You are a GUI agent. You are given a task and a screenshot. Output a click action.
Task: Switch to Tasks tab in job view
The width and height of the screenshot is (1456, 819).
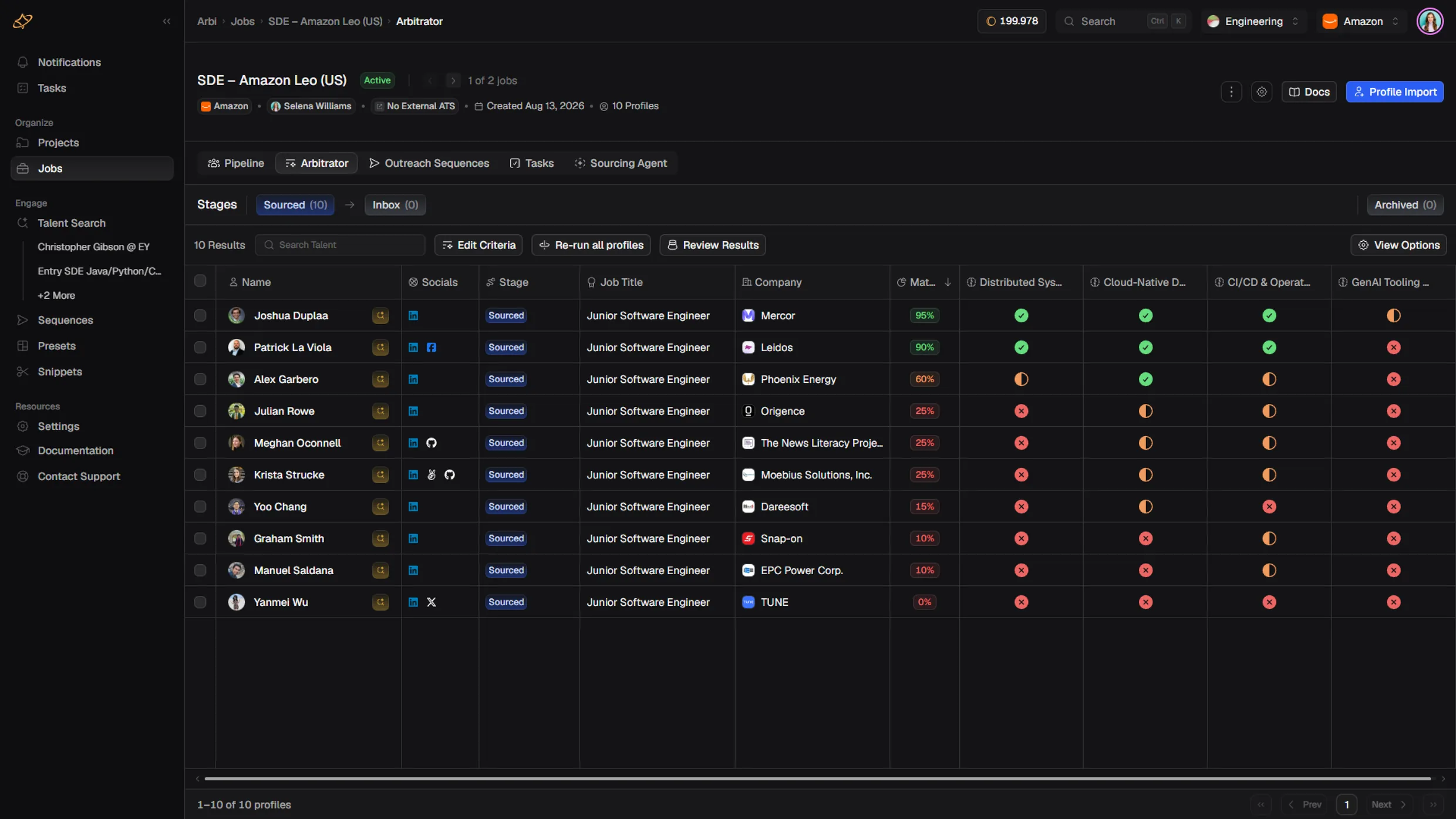(532, 163)
